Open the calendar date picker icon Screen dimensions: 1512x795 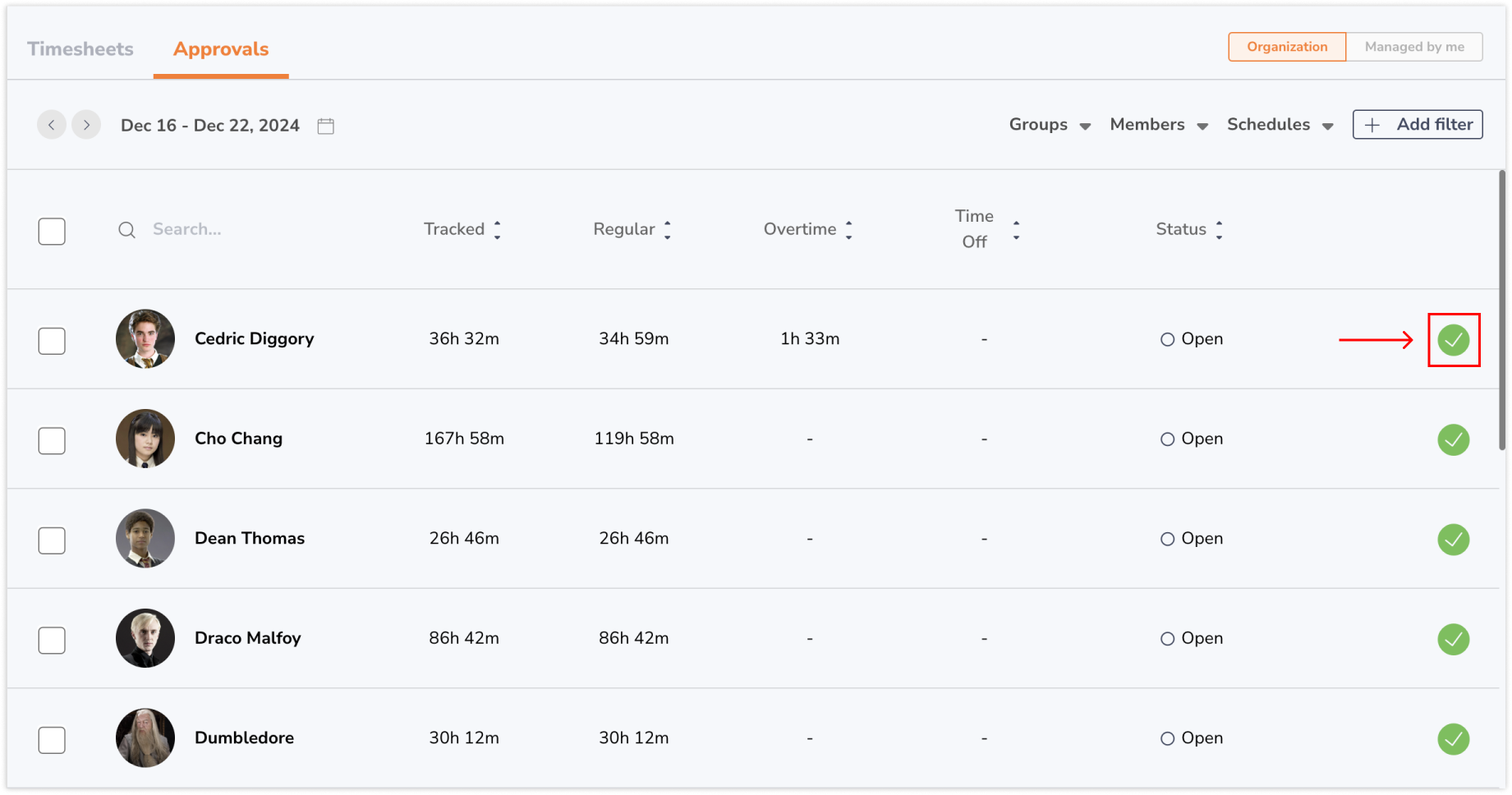[326, 126]
